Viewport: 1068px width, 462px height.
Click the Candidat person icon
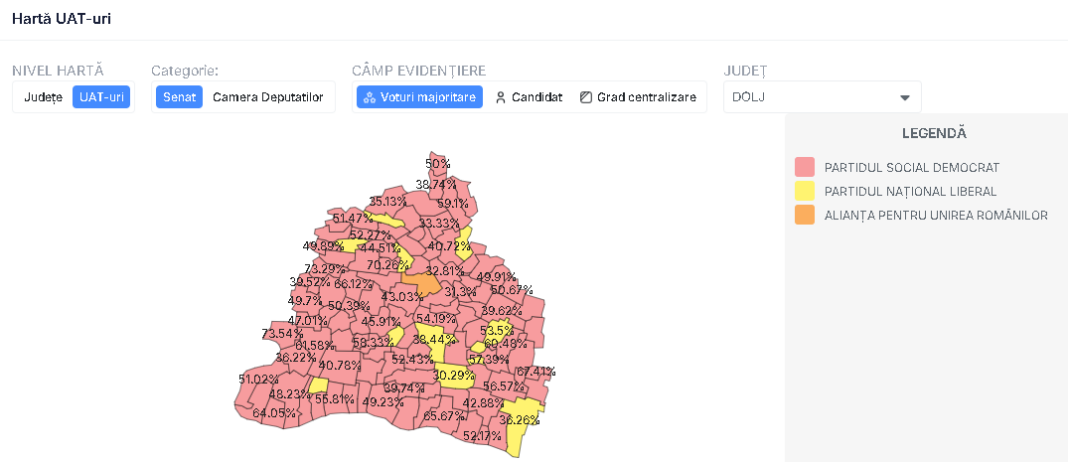pyautogui.click(x=501, y=97)
